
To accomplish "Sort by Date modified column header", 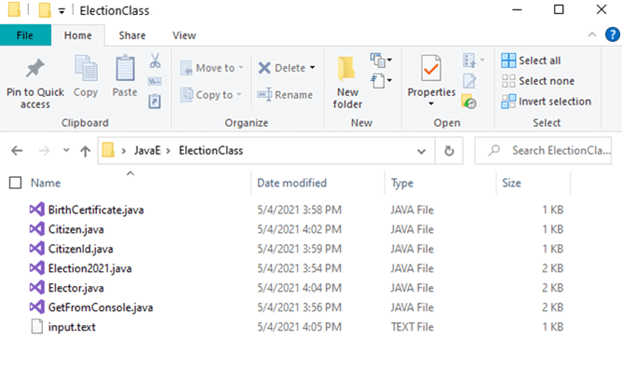I will pos(292,183).
